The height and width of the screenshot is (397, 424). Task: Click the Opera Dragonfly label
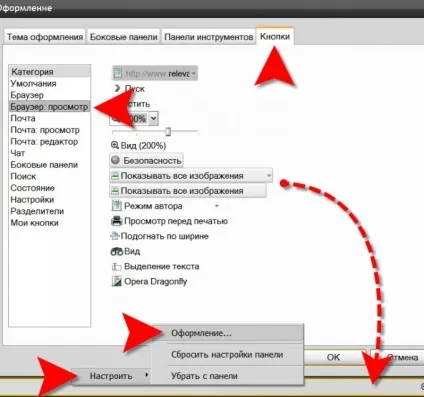pyautogui.click(x=156, y=282)
